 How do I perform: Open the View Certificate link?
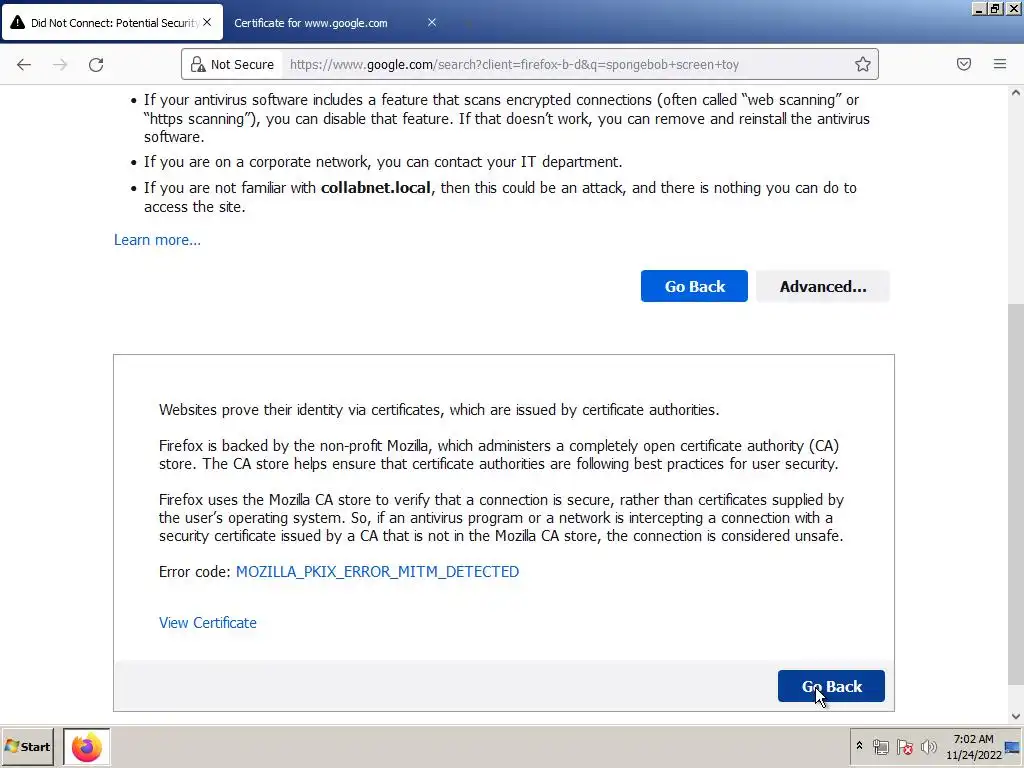point(208,622)
